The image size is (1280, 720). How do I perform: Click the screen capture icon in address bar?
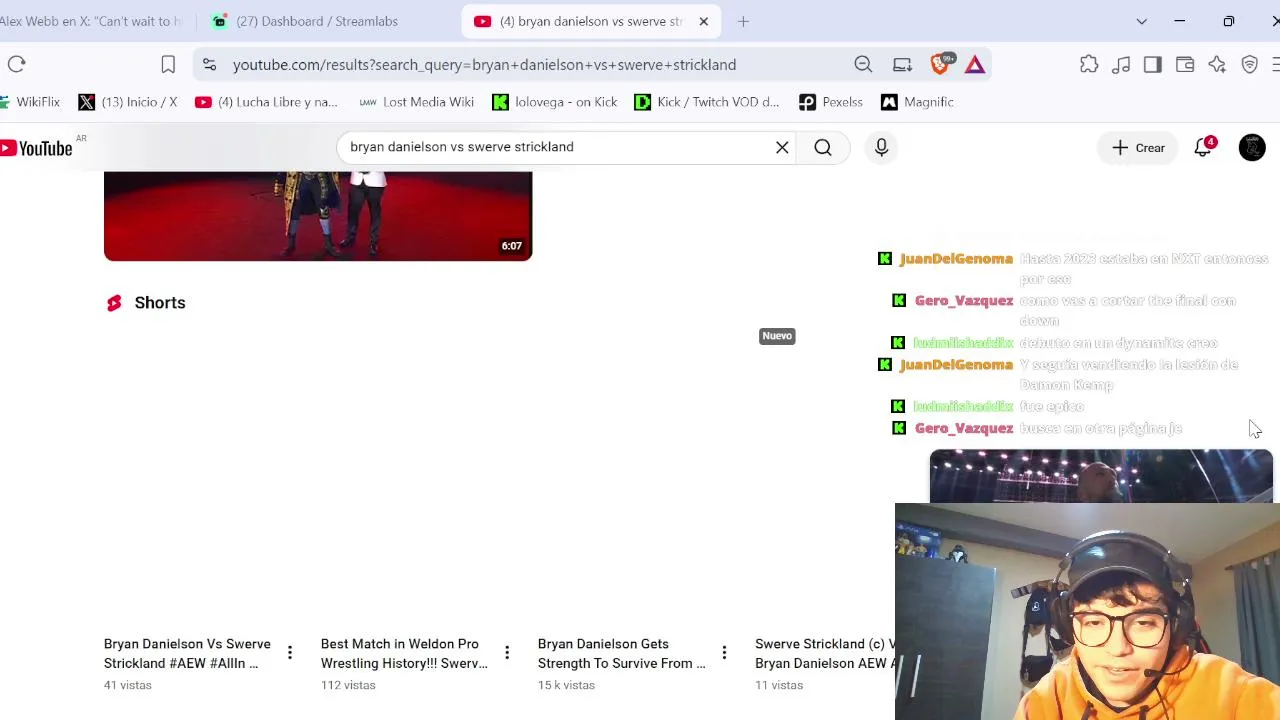point(902,65)
